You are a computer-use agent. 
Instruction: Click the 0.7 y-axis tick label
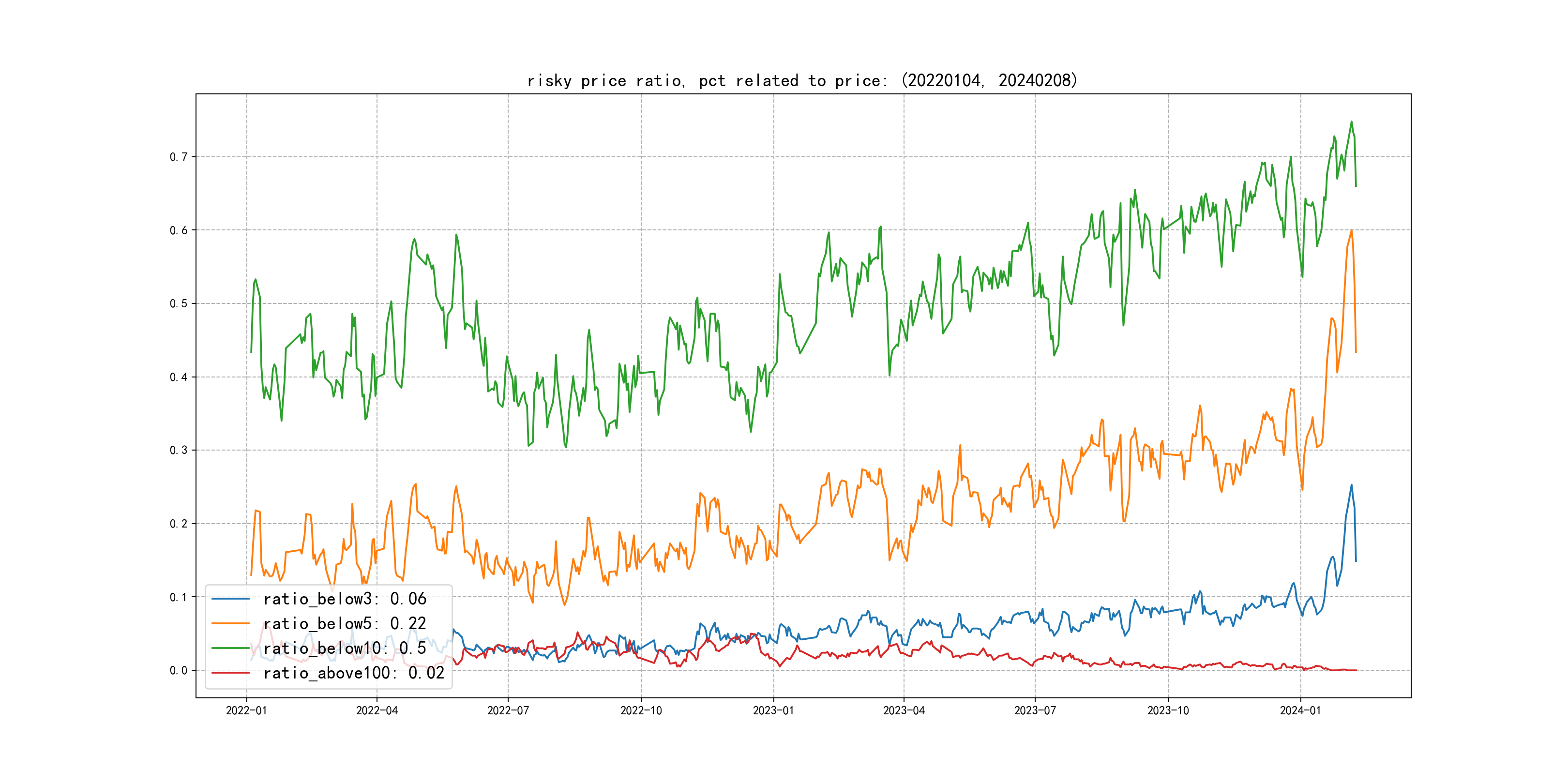(179, 157)
